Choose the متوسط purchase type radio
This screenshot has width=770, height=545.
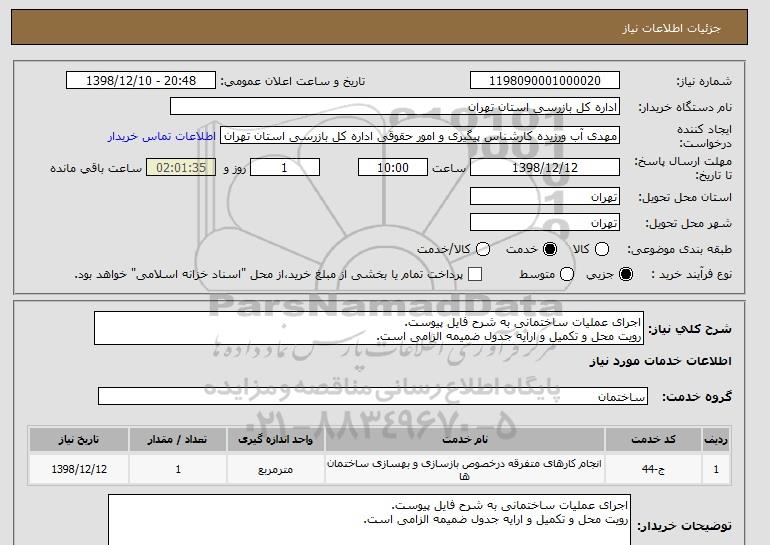click(x=567, y=274)
